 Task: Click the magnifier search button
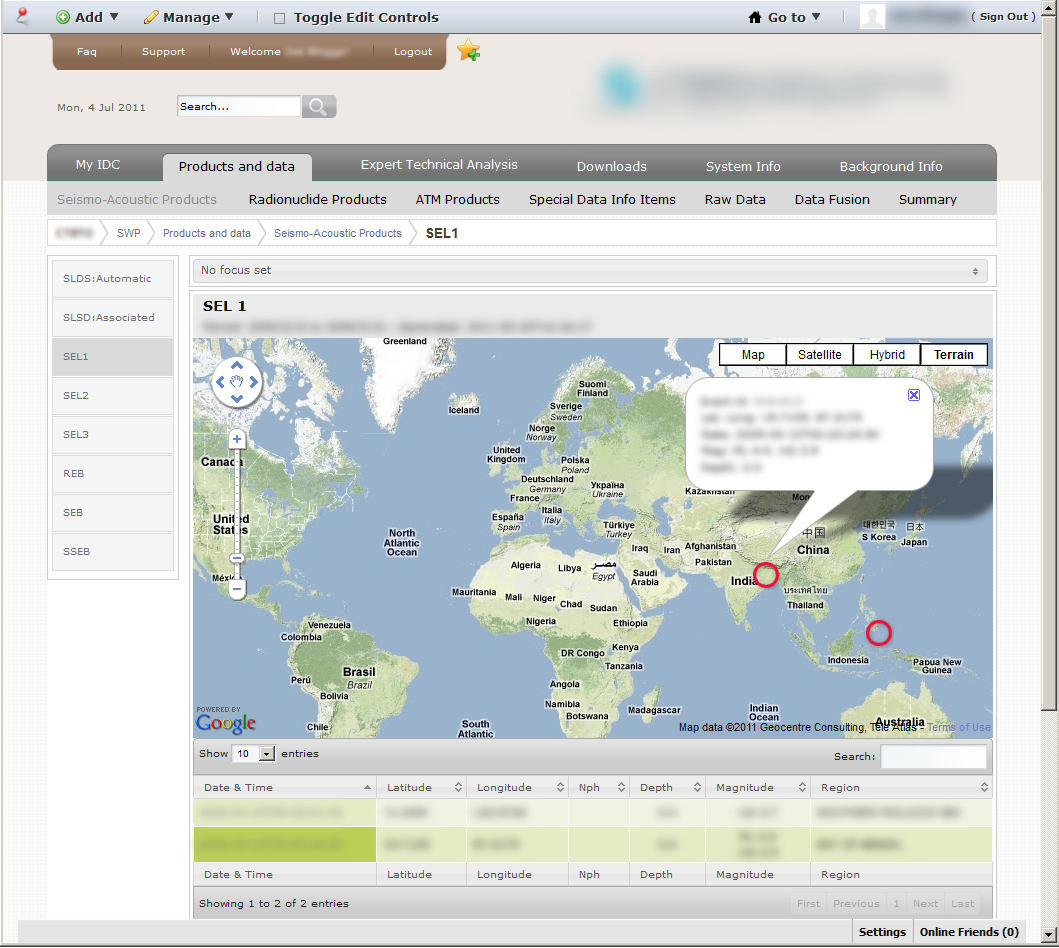click(x=319, y=107)
